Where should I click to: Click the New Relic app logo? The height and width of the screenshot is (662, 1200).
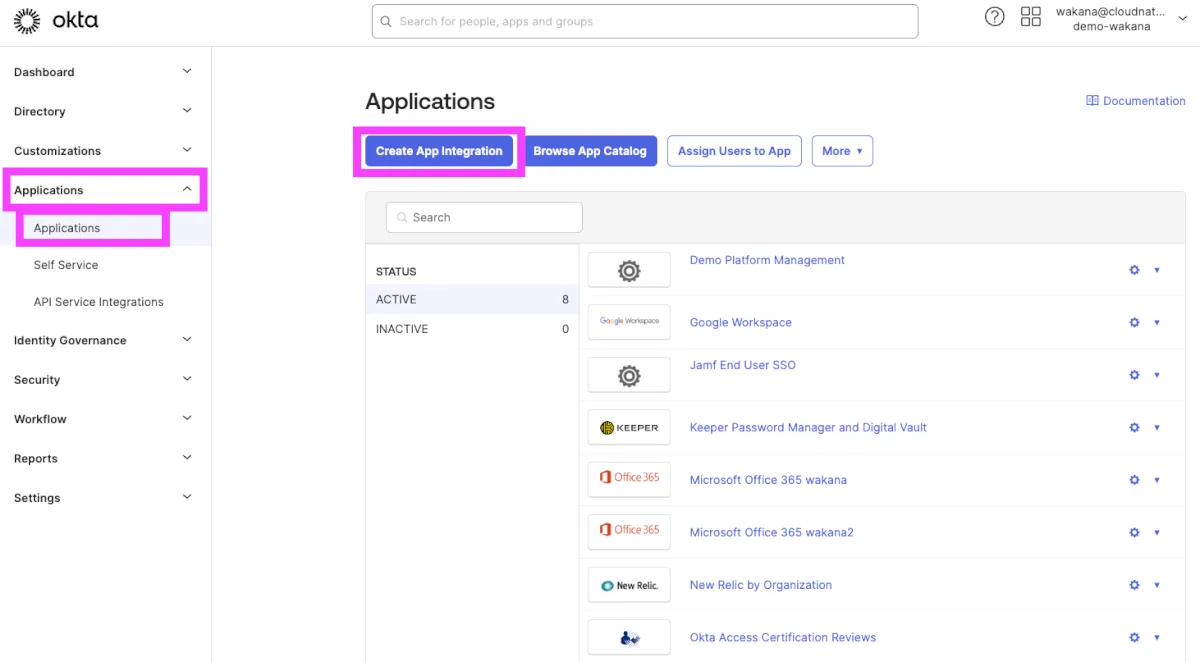pyautogui.click(x=629, y=585)
